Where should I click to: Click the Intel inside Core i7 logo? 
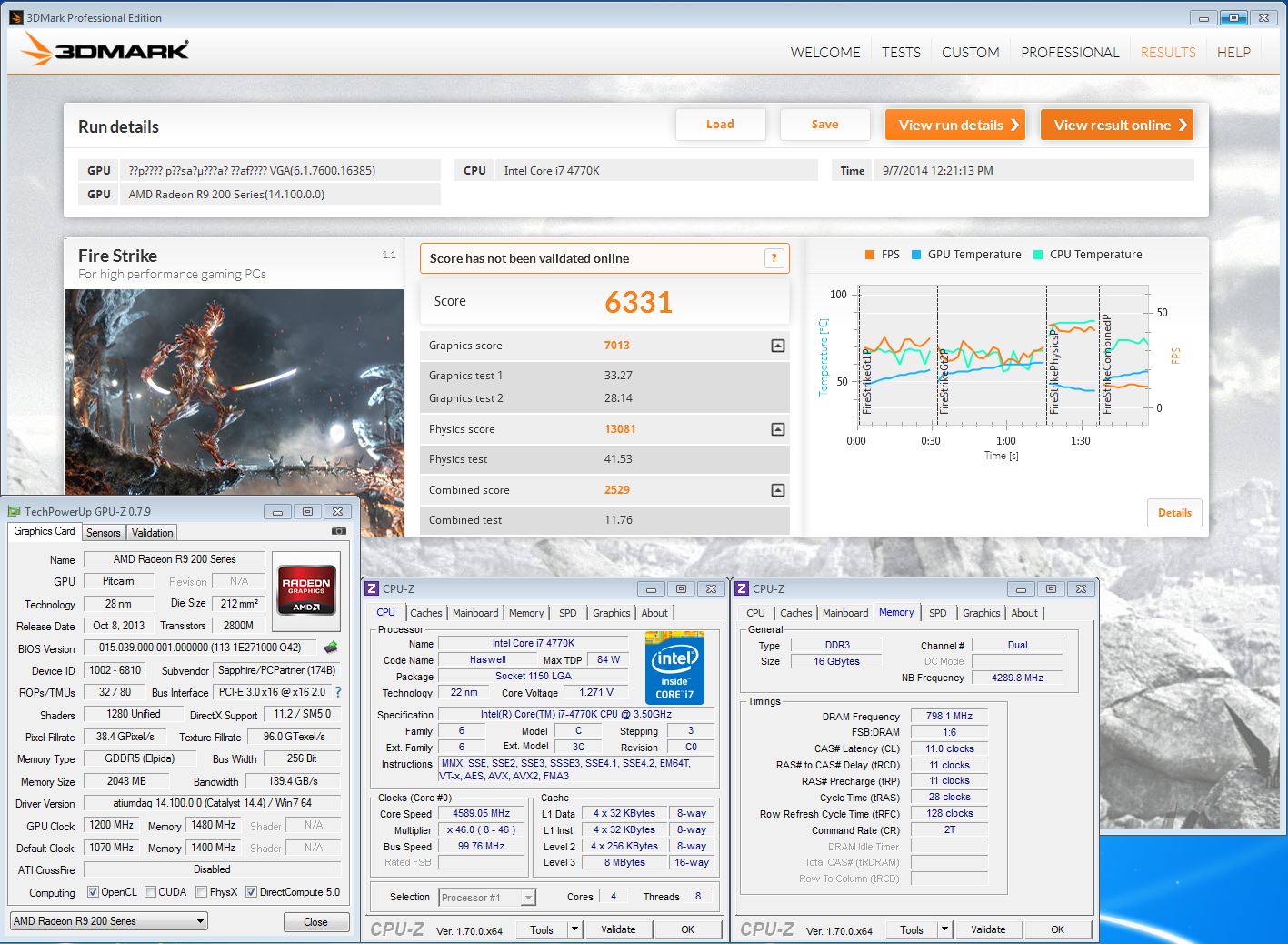[x=674, y=668]
